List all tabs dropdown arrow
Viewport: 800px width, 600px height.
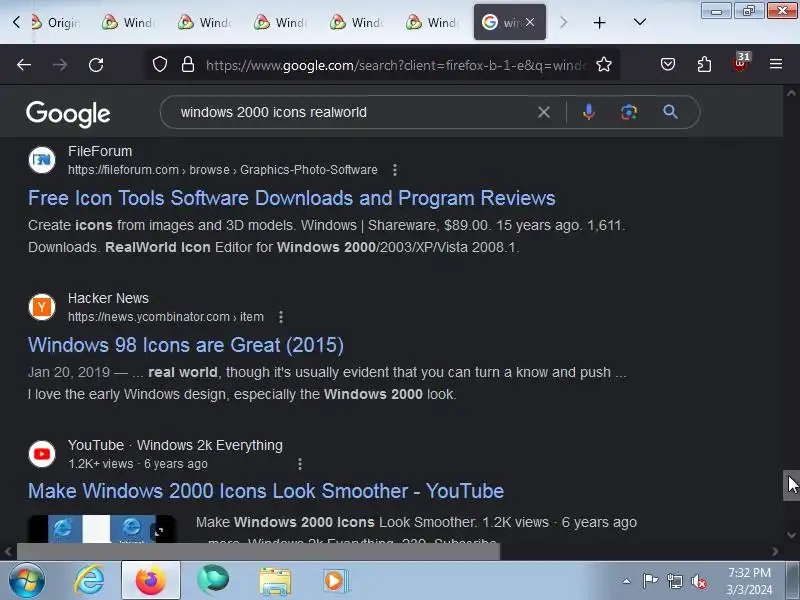point(640,22)
